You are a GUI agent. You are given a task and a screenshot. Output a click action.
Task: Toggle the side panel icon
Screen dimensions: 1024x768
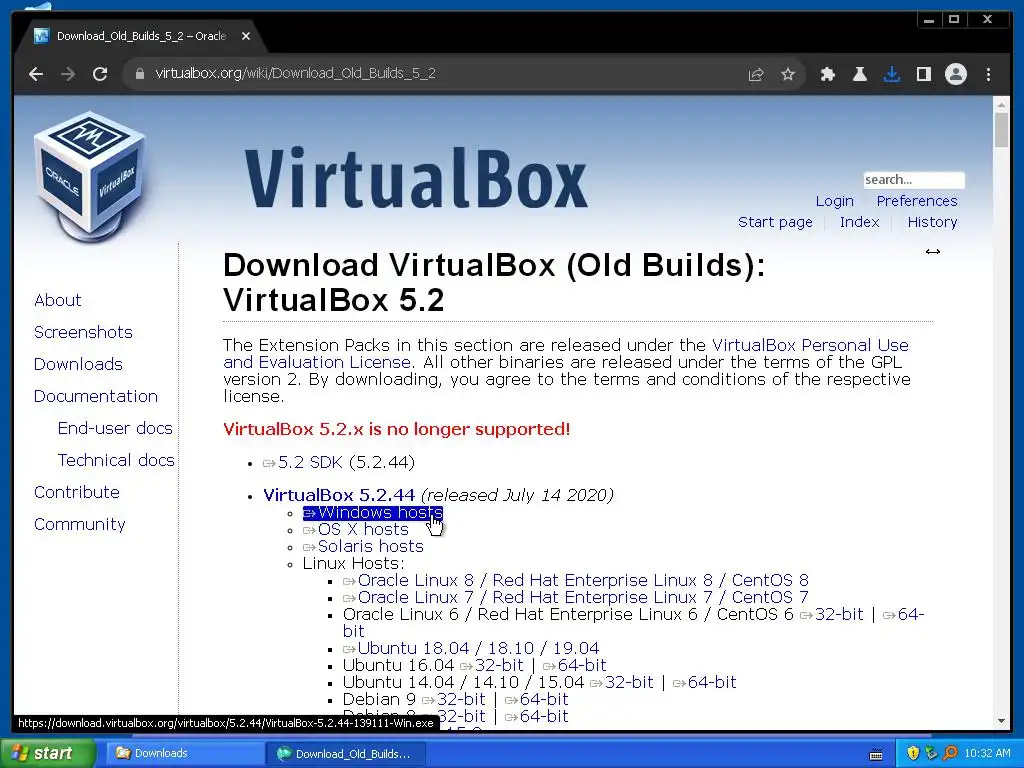(923, 74)
